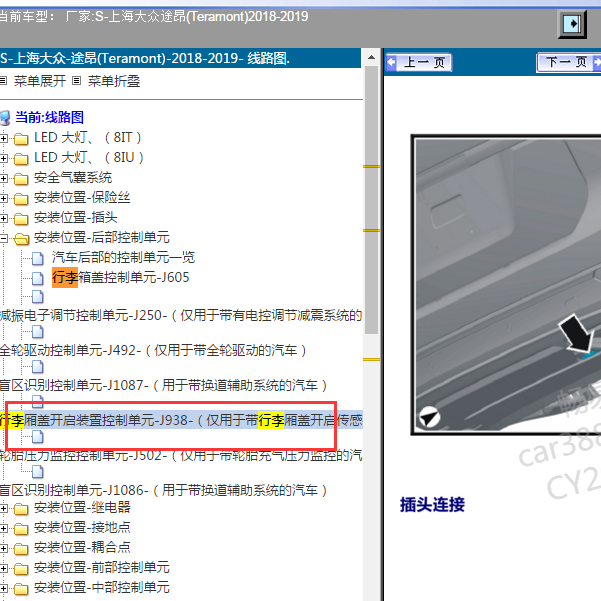Click the panel toggle arrow icon top right
Screen dimensions: 601x601
[x=572, y=24]
